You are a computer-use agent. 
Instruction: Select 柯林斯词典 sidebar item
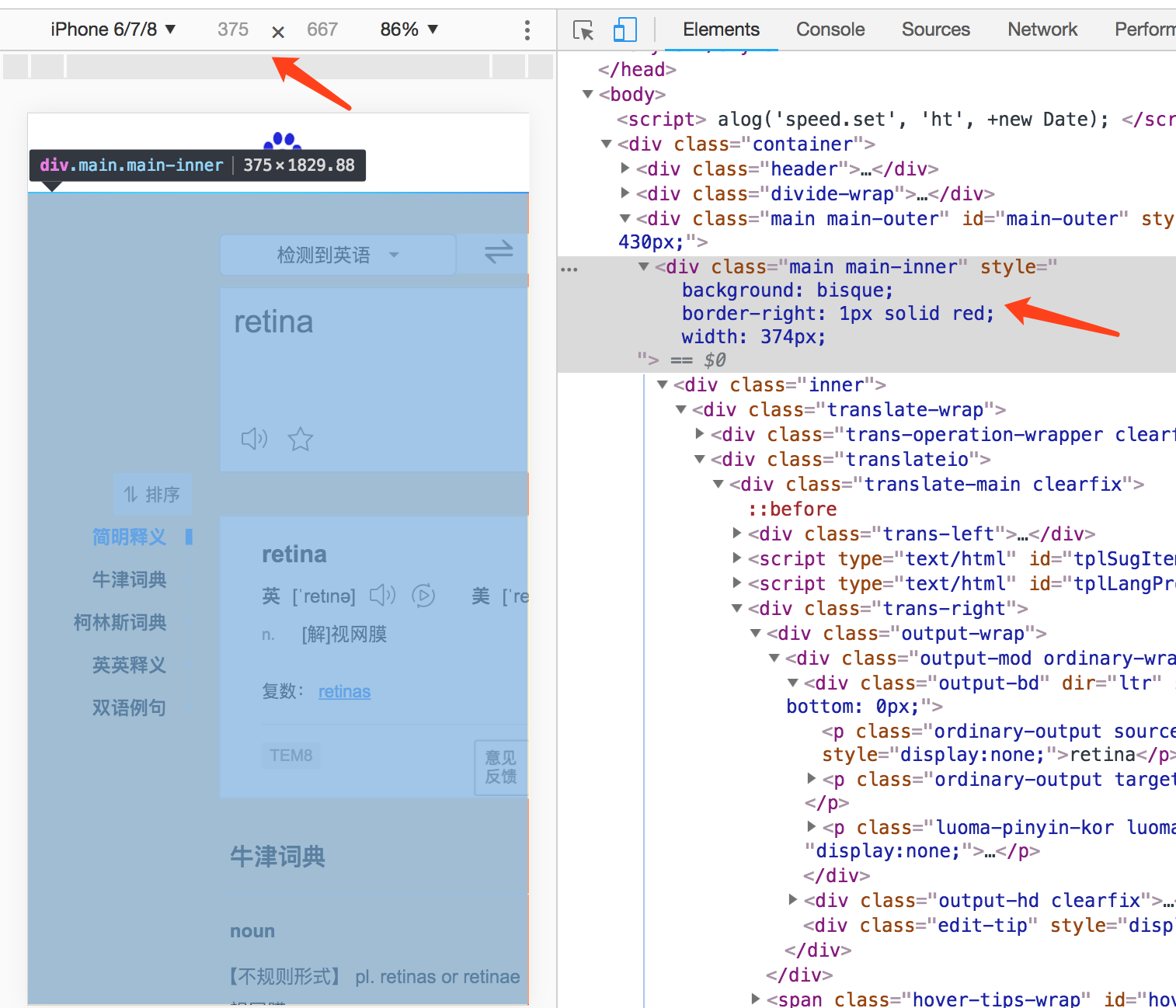tap(120, 622)
